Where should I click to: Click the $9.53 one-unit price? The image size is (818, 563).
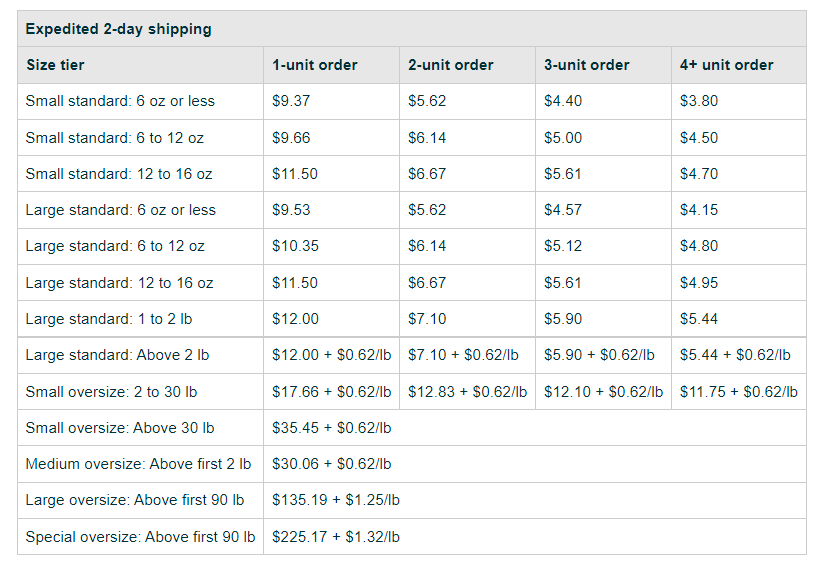pyautogui.click(x=291, y=210)
